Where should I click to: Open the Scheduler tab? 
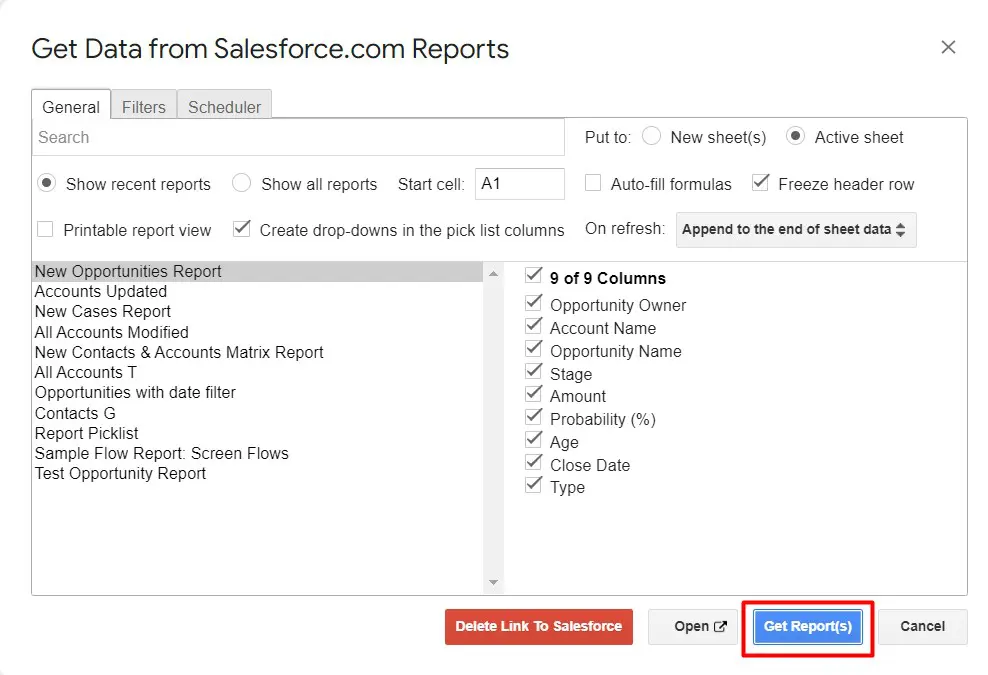coord(224,106)
